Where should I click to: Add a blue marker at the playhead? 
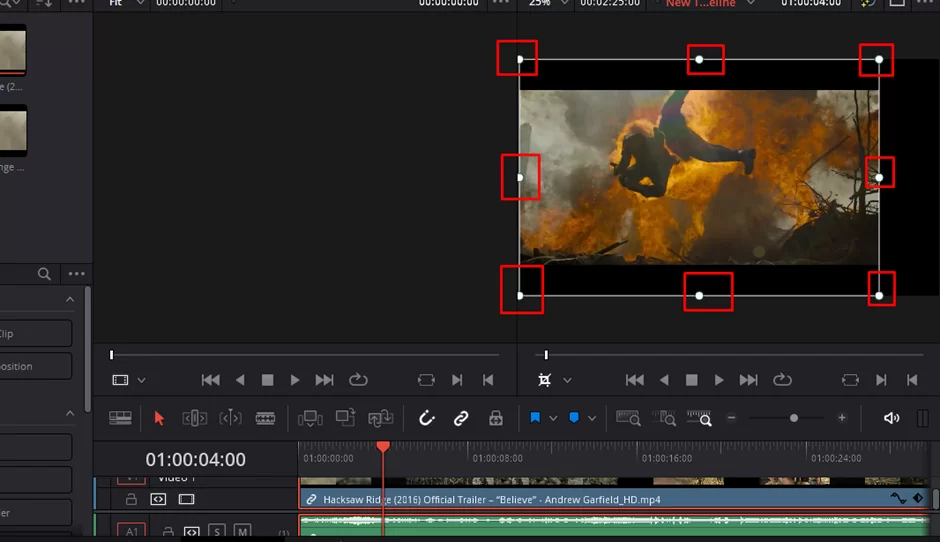574,417
